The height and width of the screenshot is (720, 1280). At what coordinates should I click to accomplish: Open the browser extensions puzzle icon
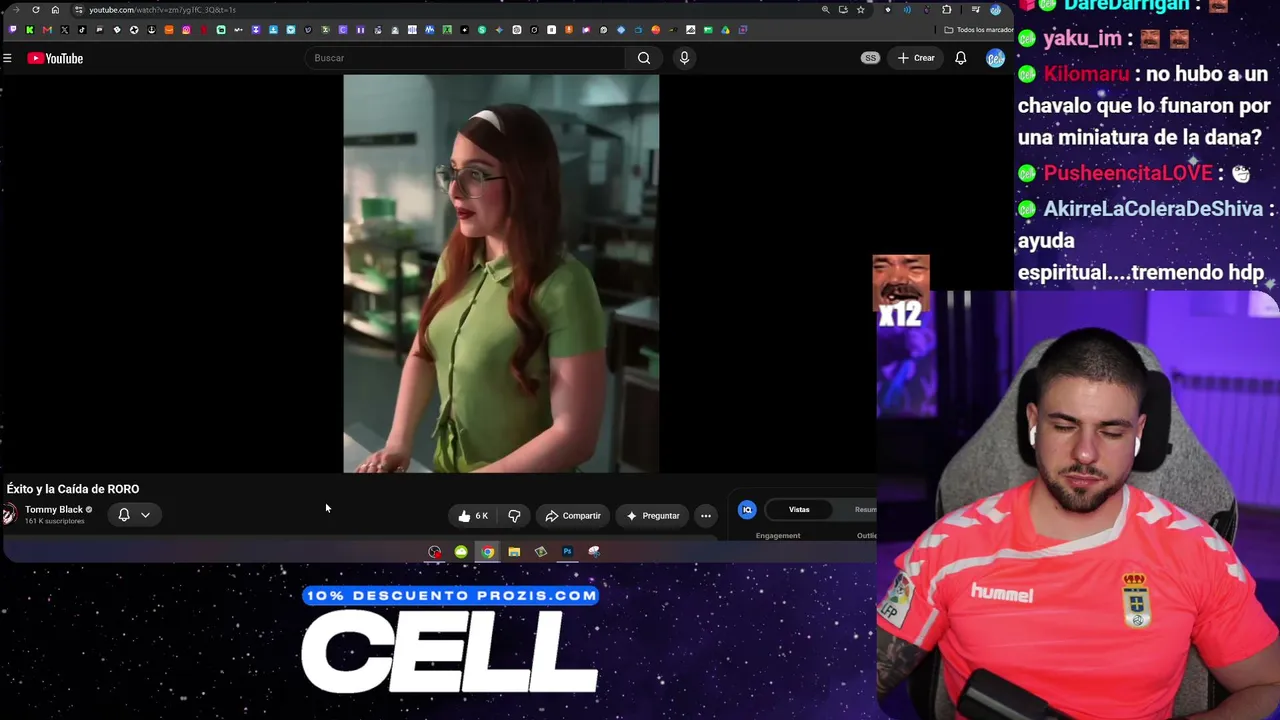946,10
